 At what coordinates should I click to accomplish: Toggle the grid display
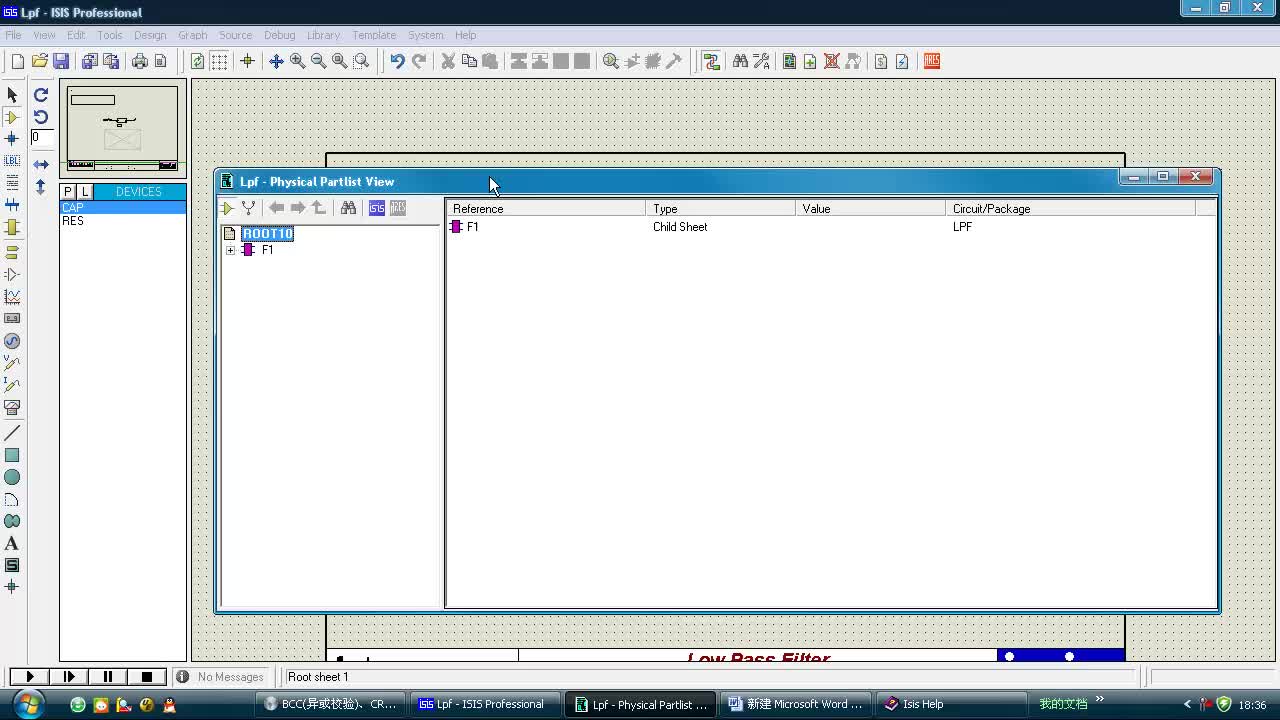pyautogui.click(x=219, y=61)
